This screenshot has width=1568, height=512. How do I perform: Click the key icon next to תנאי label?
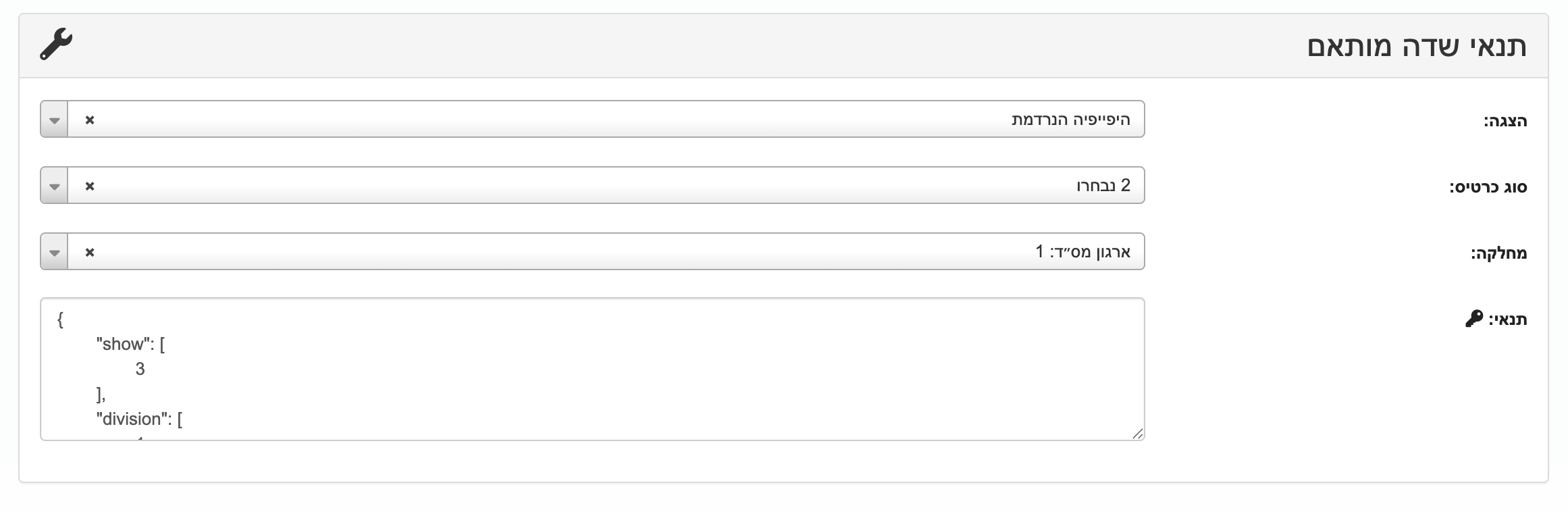[1473, 319]
